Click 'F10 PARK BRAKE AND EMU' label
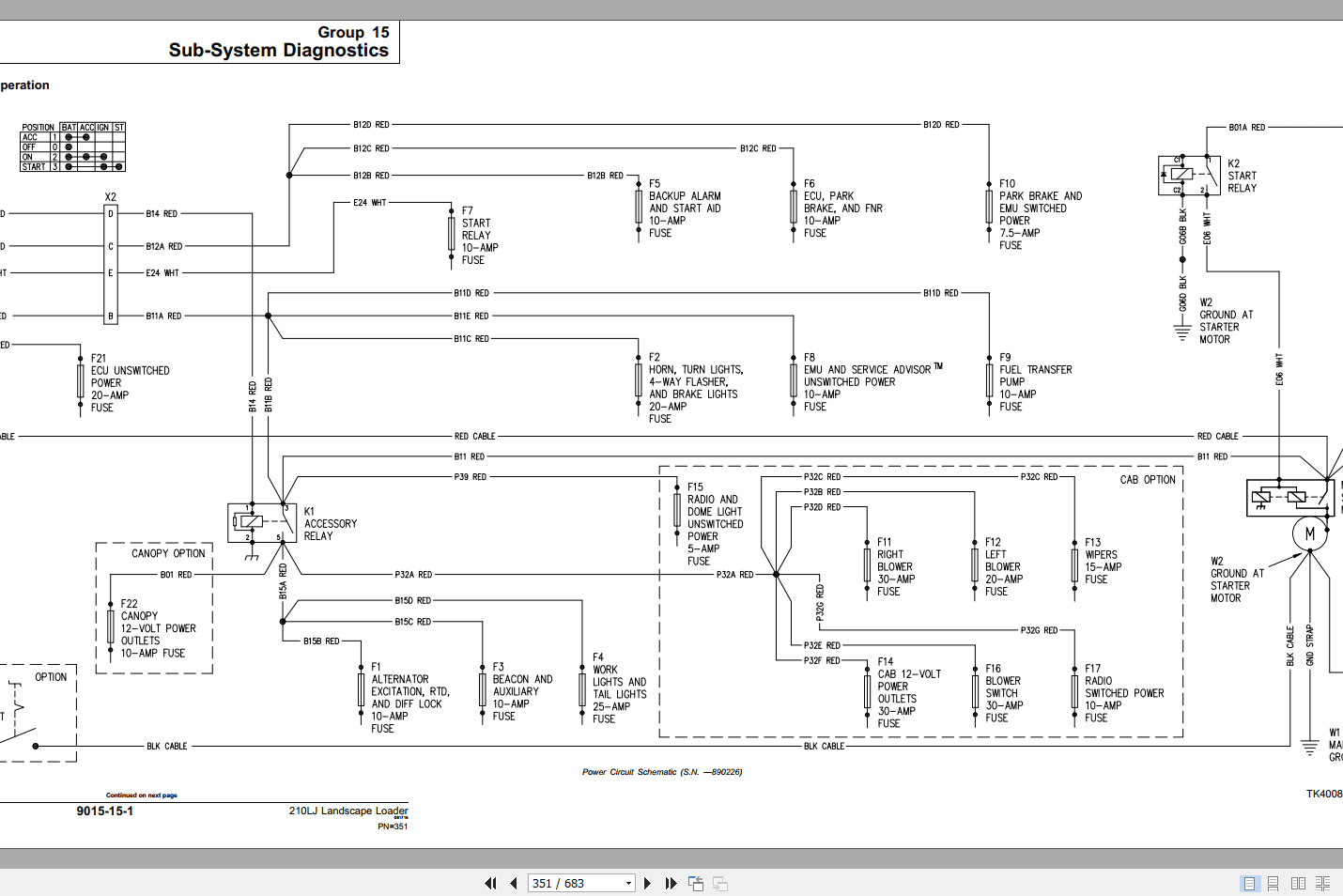1343x896 pixels. coord(1041,214)
